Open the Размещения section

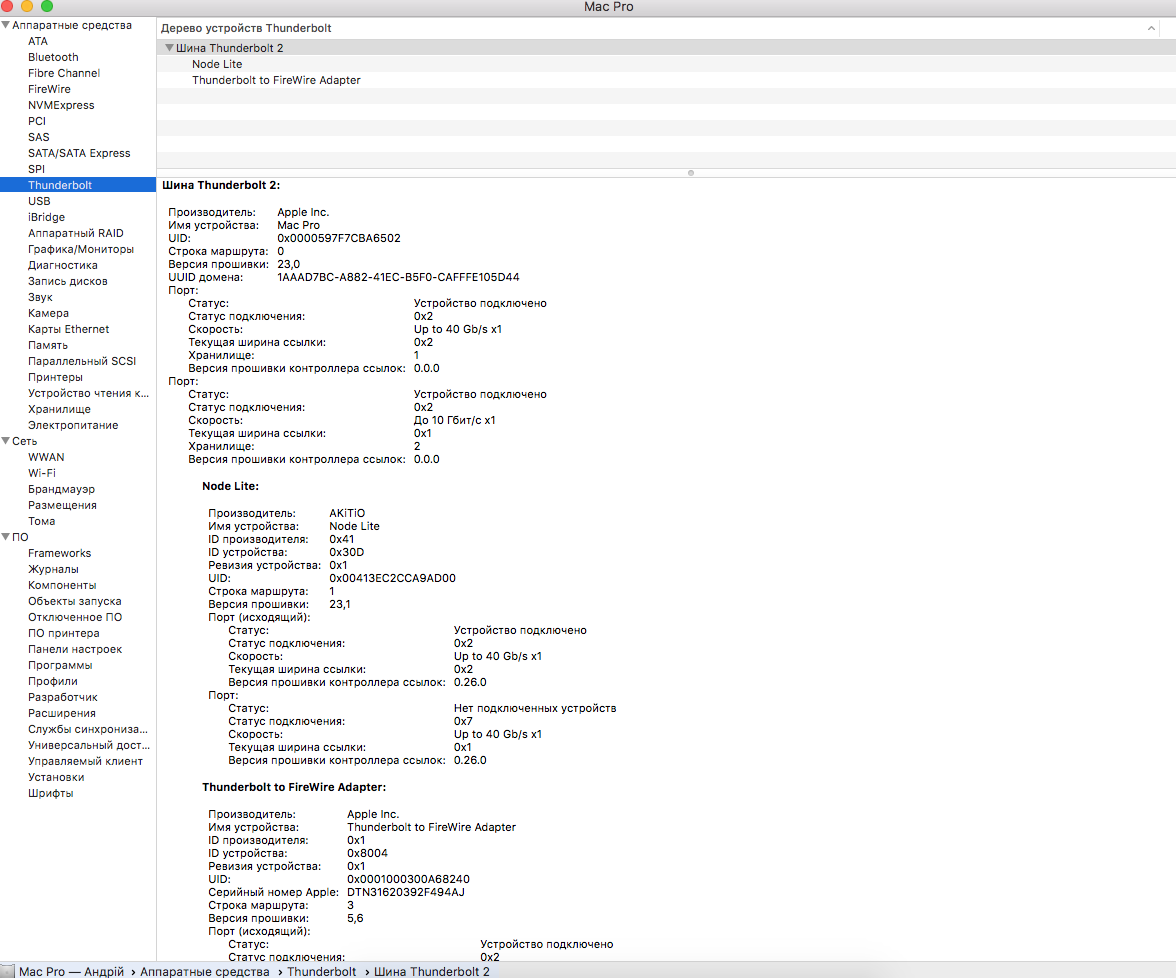pyautogui.click(x=62, y=505)
